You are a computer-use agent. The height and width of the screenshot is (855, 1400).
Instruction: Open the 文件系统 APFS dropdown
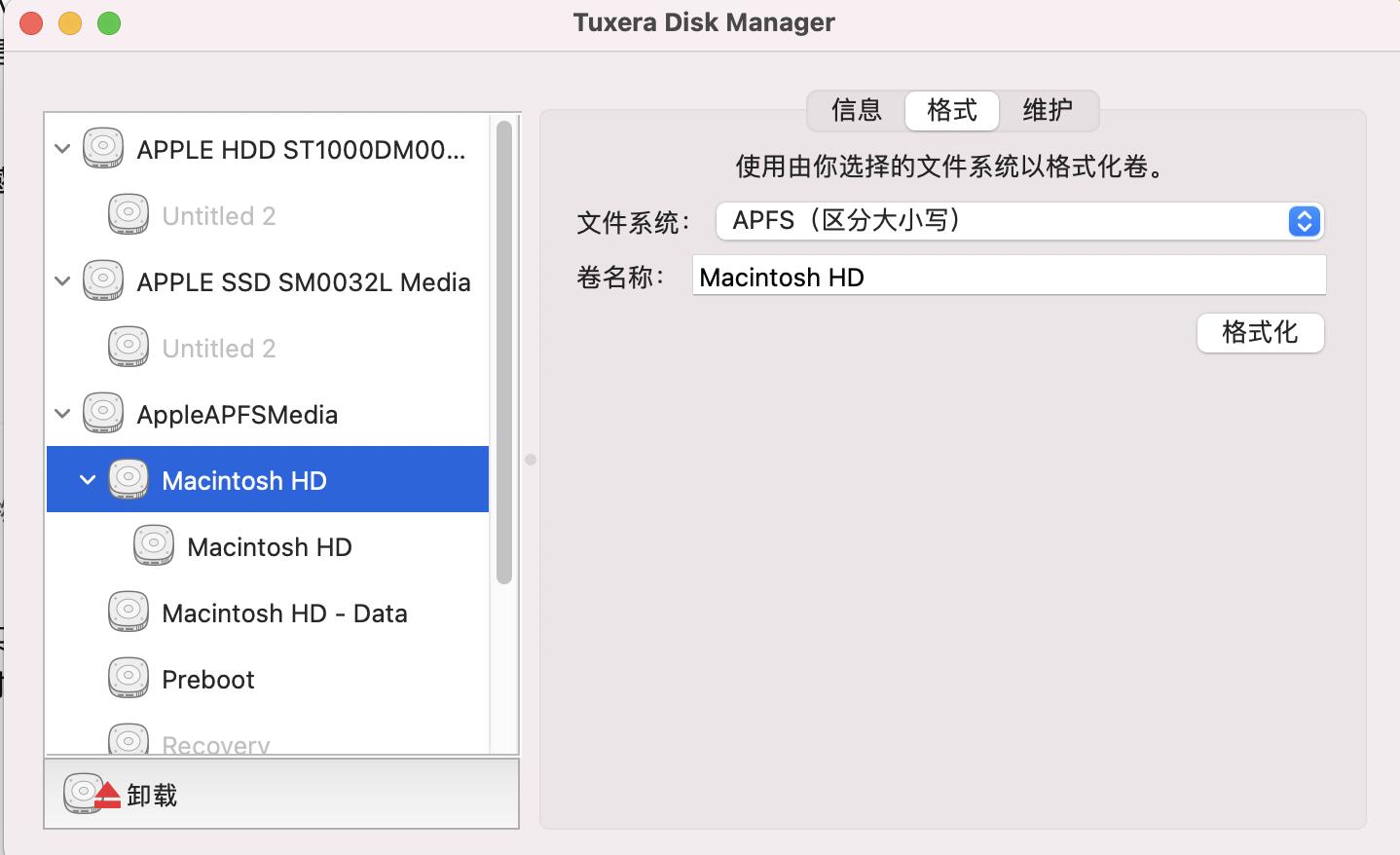[1304, 221]
